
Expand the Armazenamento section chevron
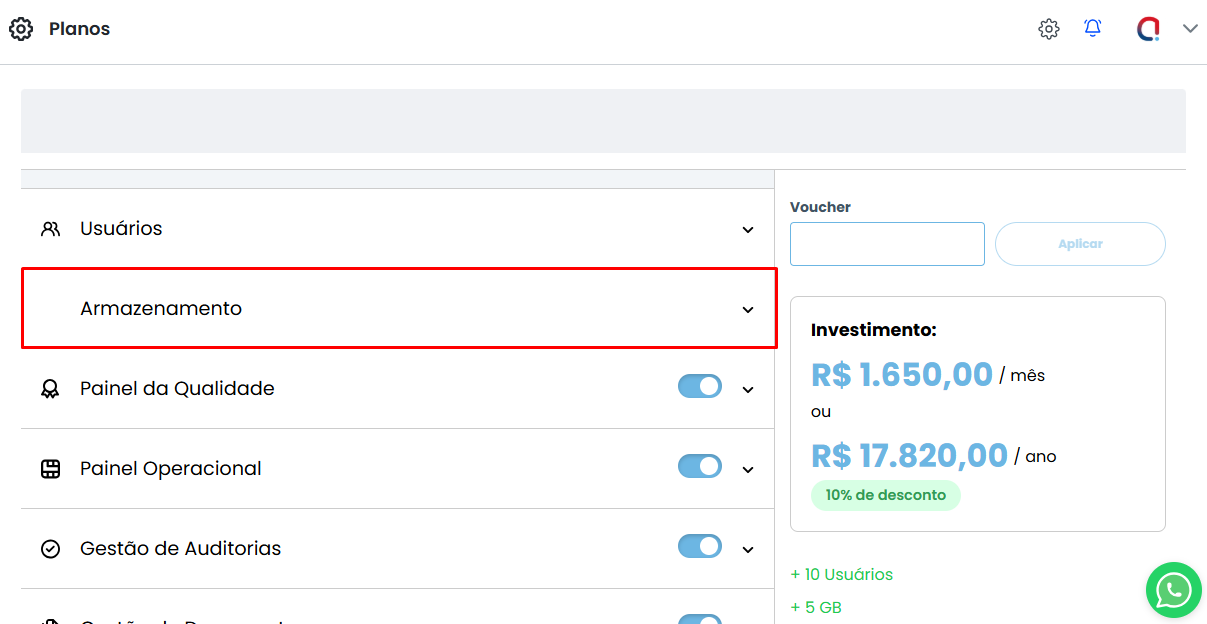click(748, 310)
